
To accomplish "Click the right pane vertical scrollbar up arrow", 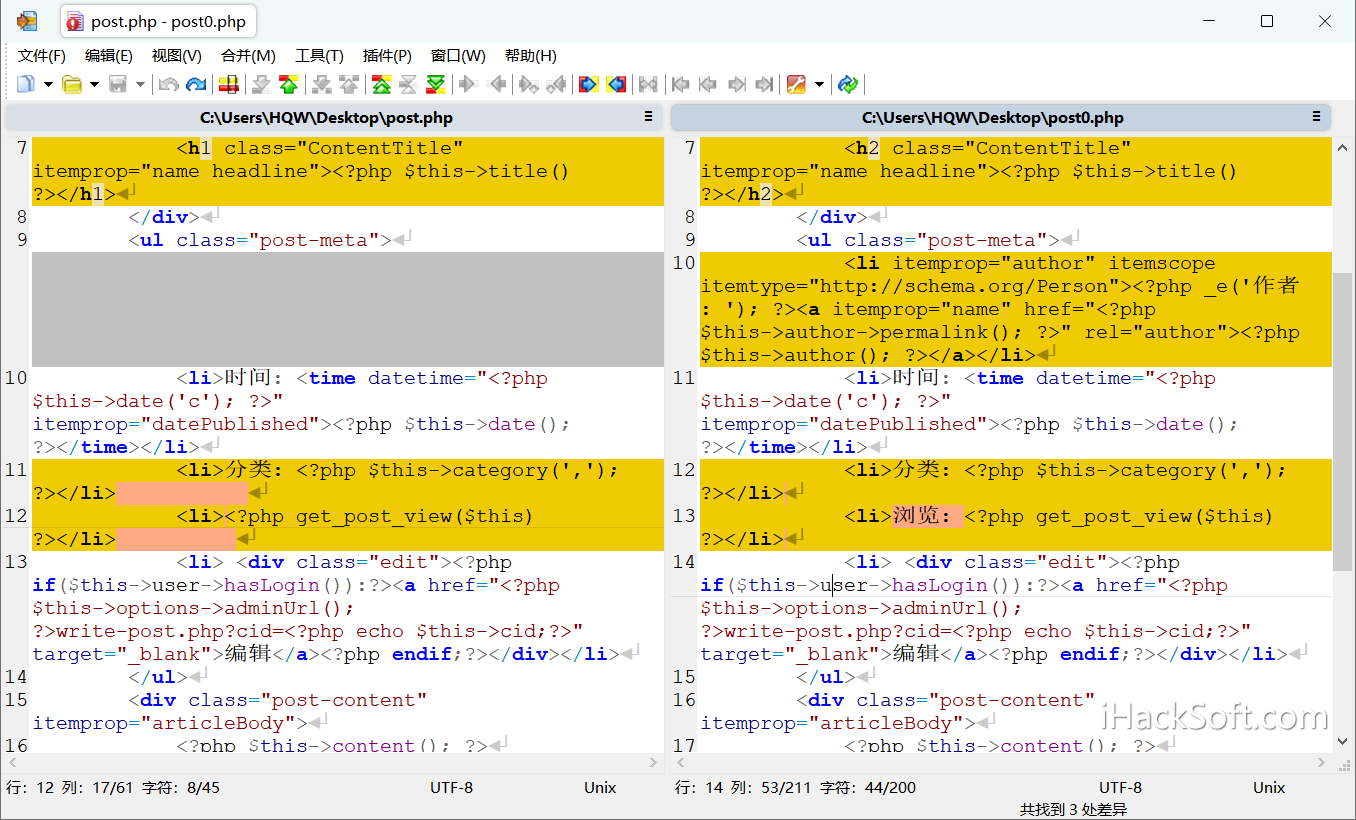I will tap(1342, 146).
